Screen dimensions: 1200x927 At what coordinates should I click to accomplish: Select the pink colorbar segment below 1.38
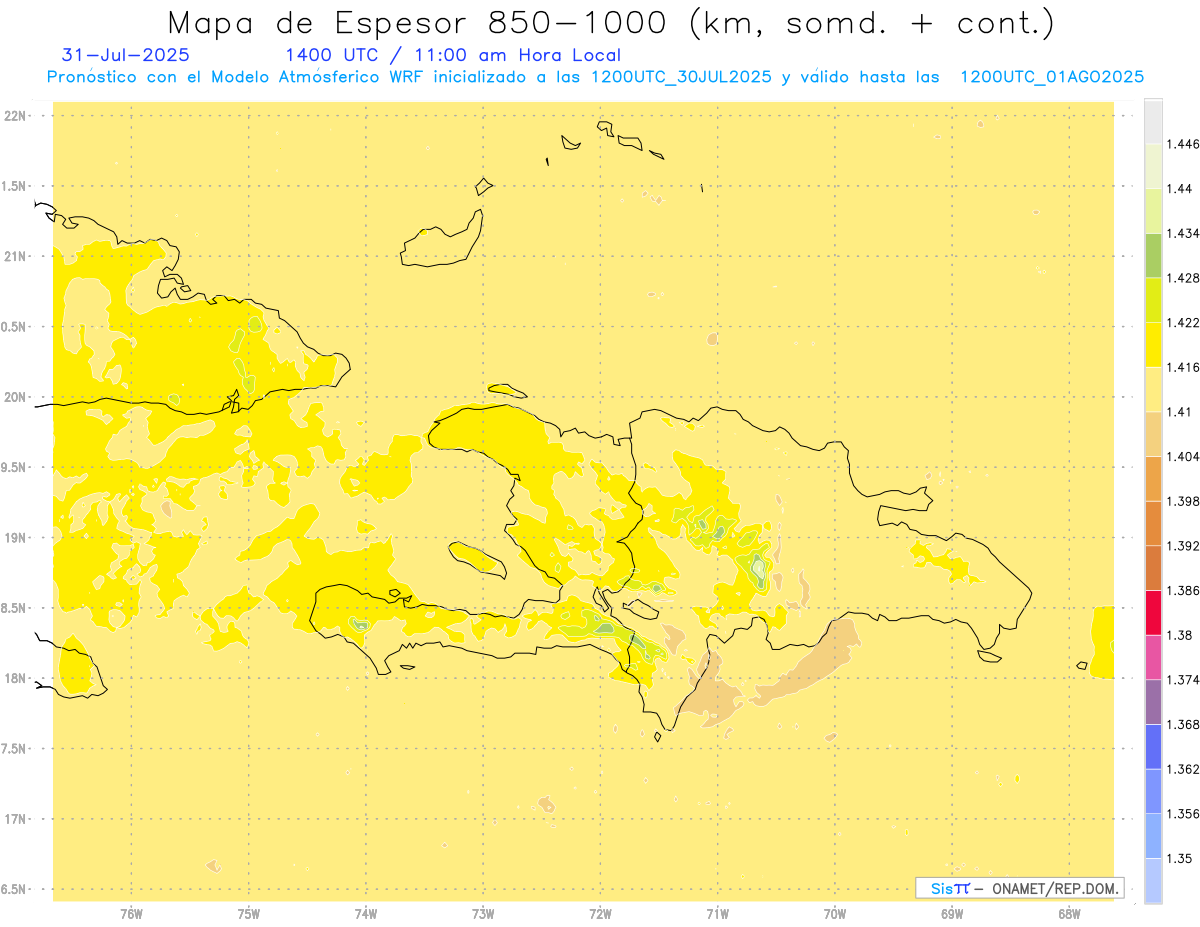coord(1153,657)
